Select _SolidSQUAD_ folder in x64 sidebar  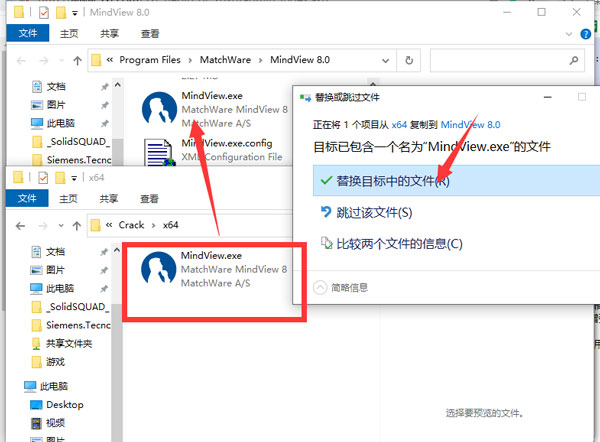(x=71, y=307)
